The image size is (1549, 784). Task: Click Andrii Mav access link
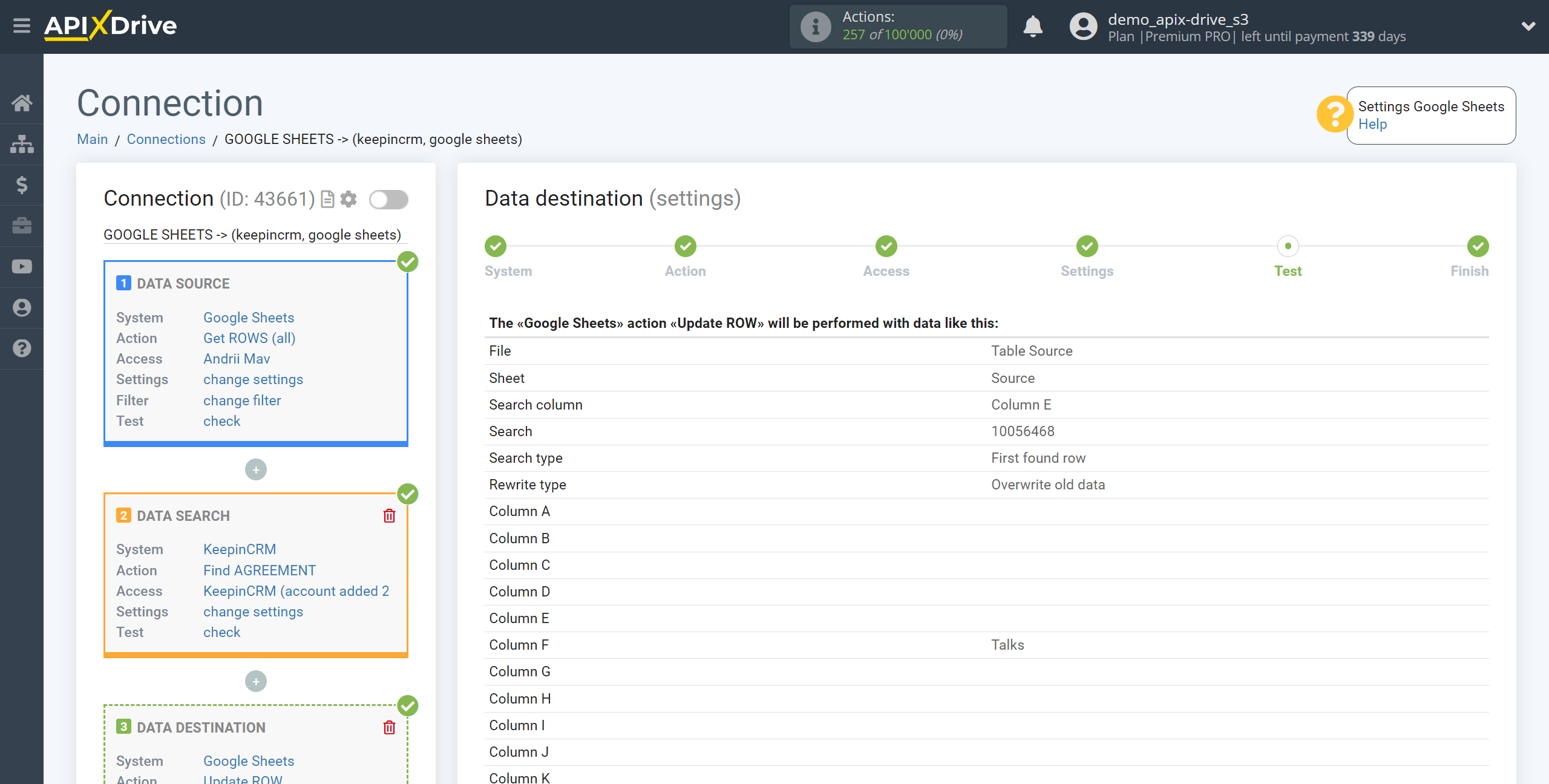pos(237,359)
